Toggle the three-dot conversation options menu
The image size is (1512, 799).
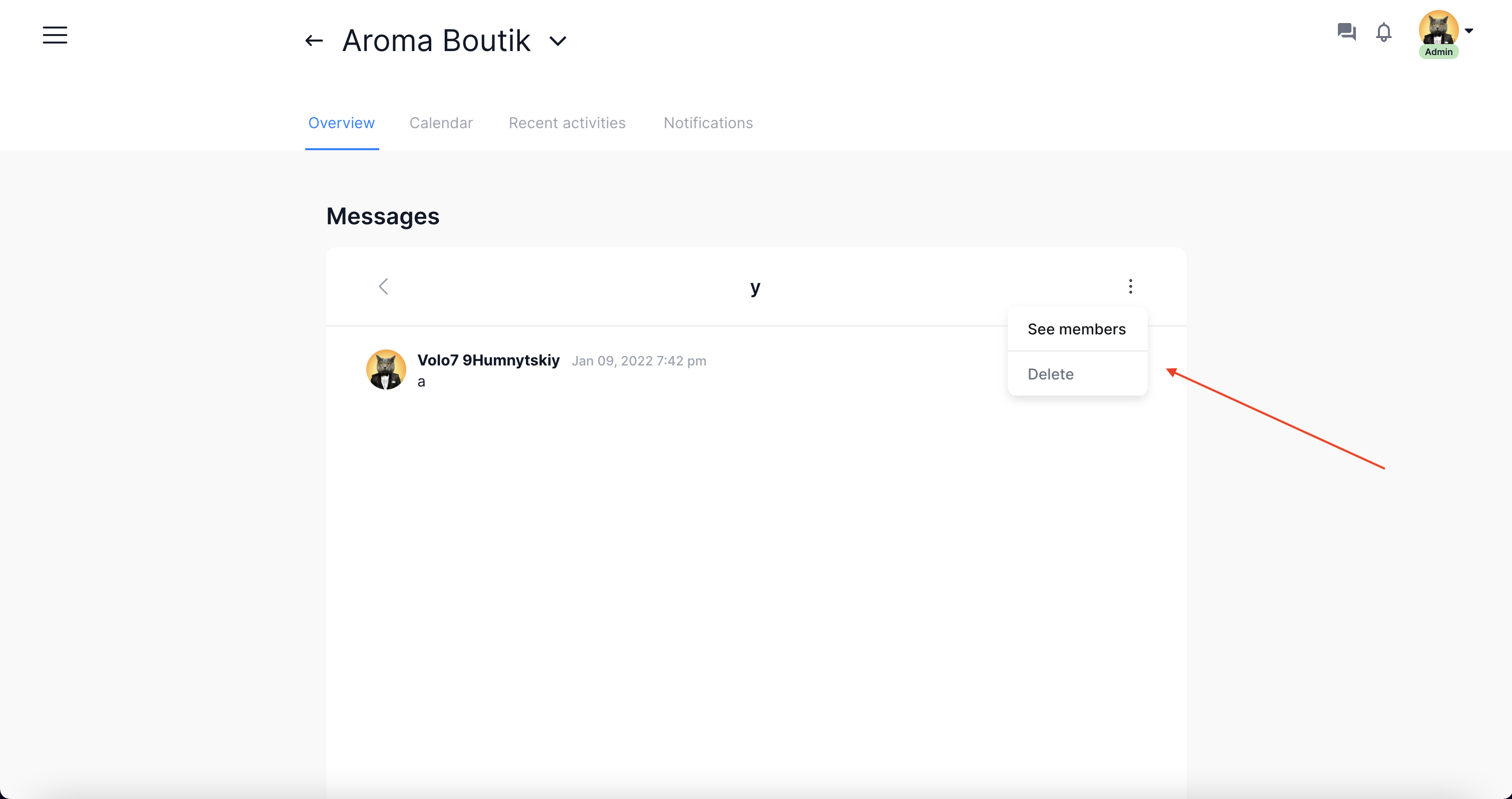coord(1130,287)
